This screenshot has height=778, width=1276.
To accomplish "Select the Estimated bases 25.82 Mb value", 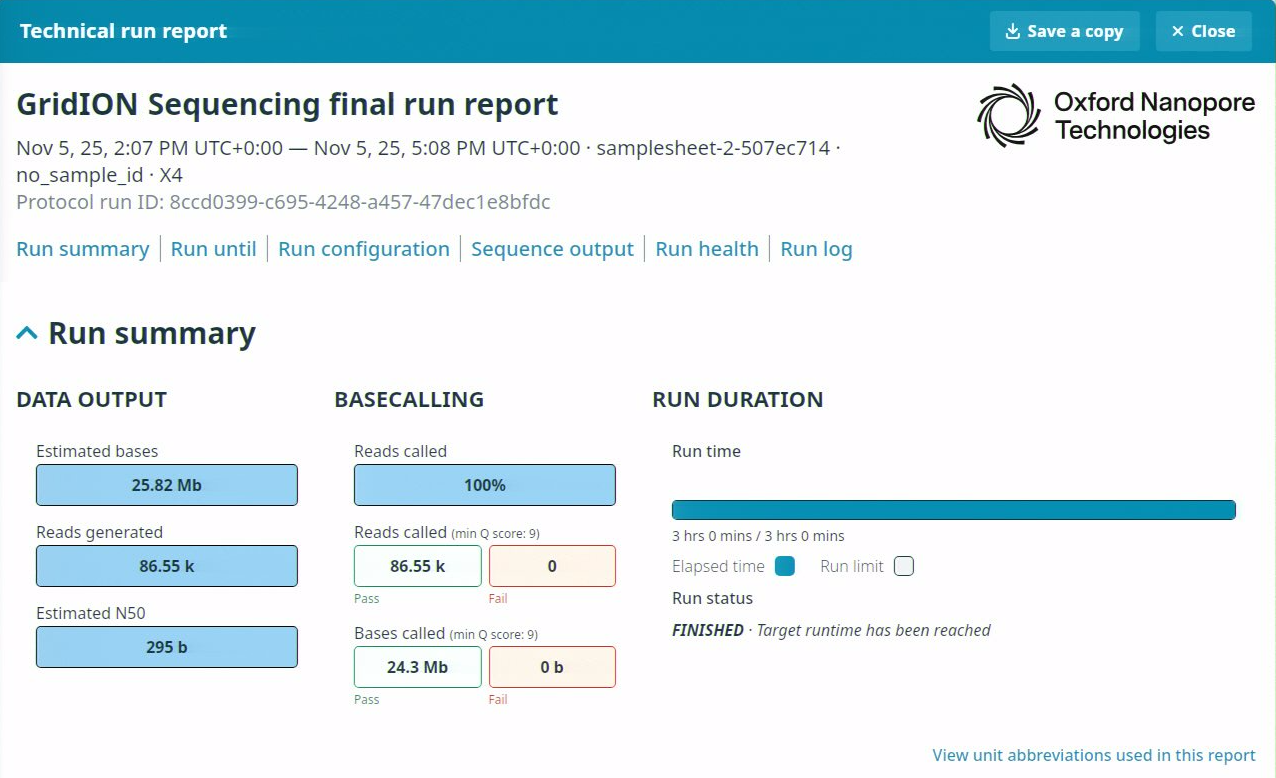I will tap(167, 485).
